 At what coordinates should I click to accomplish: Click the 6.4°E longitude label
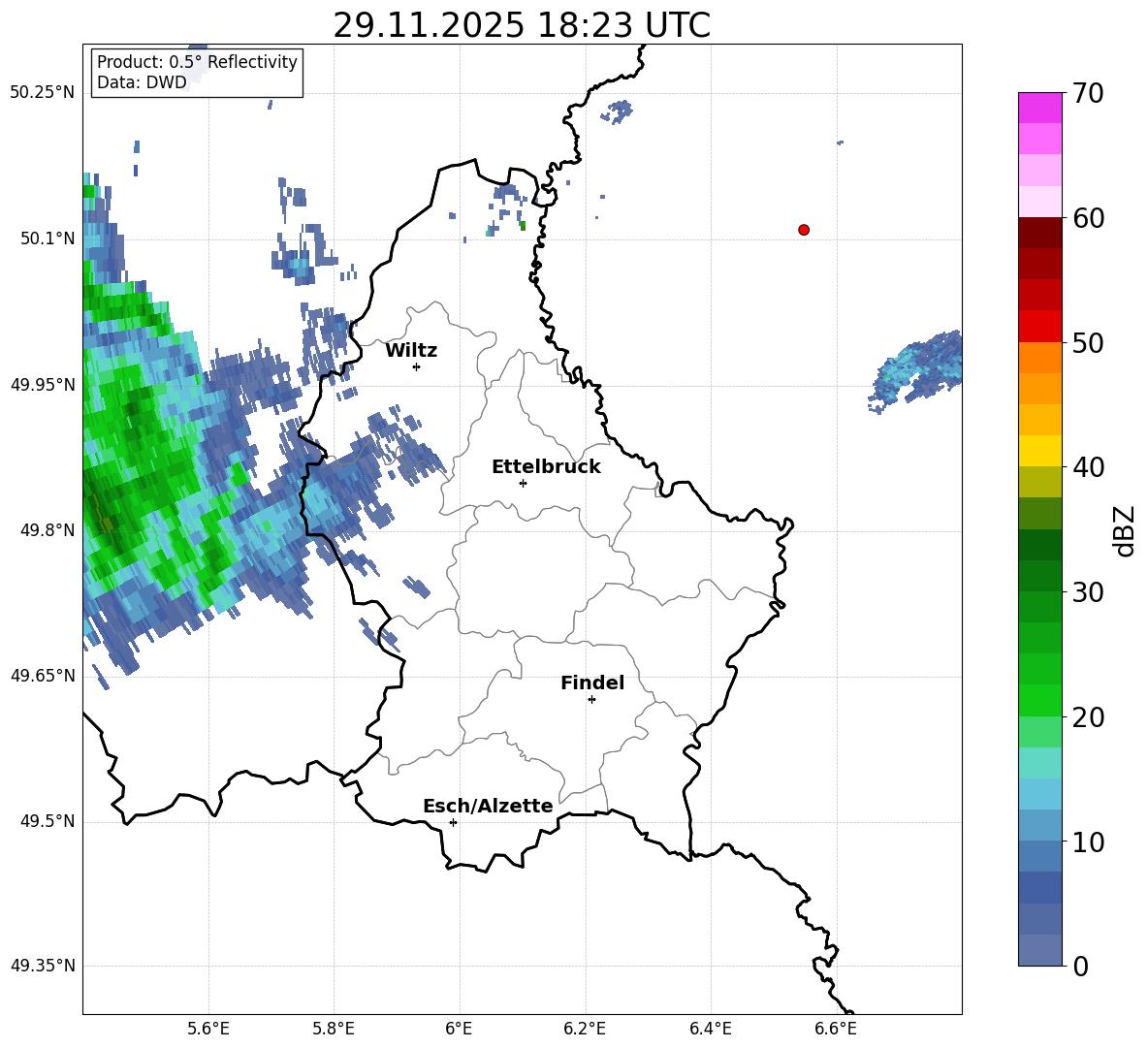coord(710,1029)
